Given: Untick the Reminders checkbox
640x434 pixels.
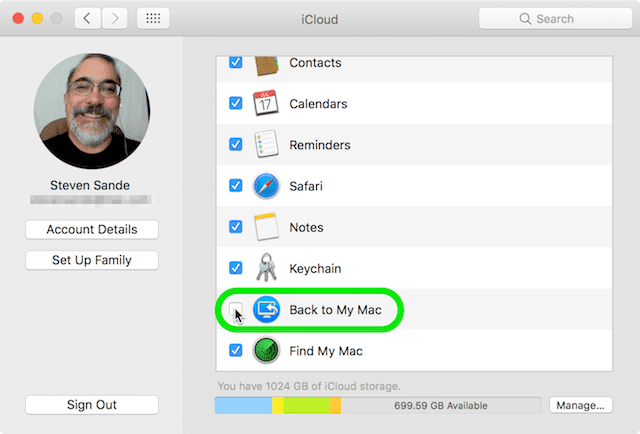Looking at the screenshot, I should coord(236,144).
